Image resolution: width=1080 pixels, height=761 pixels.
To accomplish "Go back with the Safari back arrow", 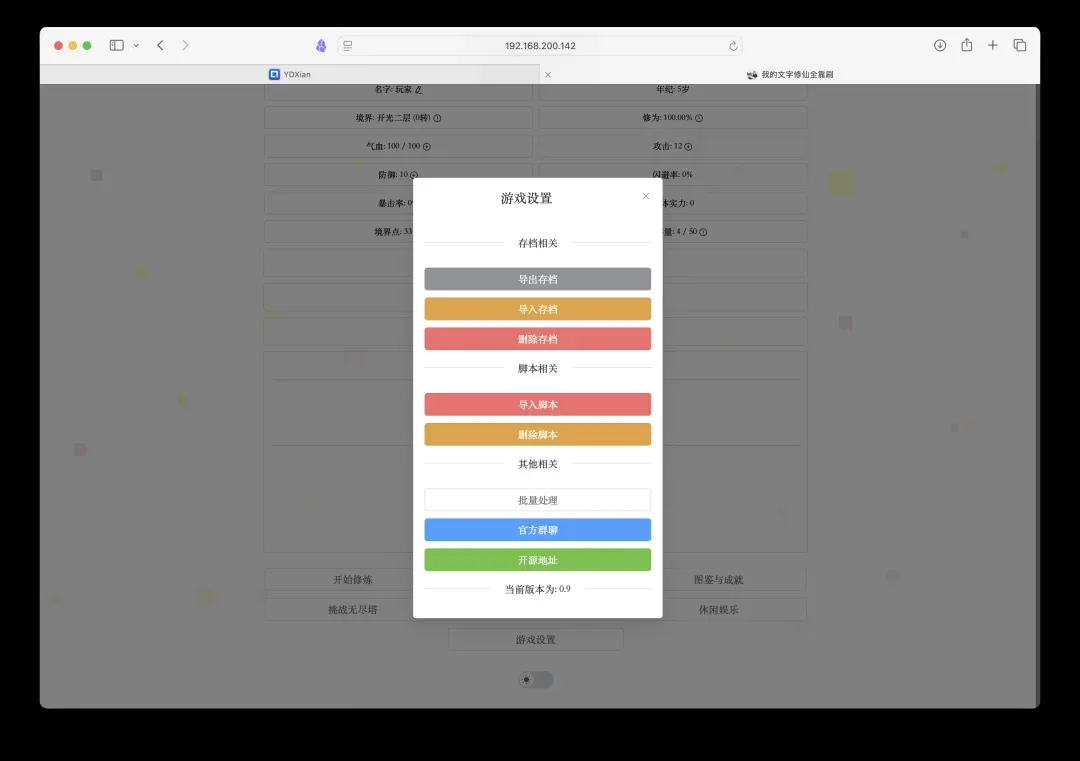I will point(160,45).
